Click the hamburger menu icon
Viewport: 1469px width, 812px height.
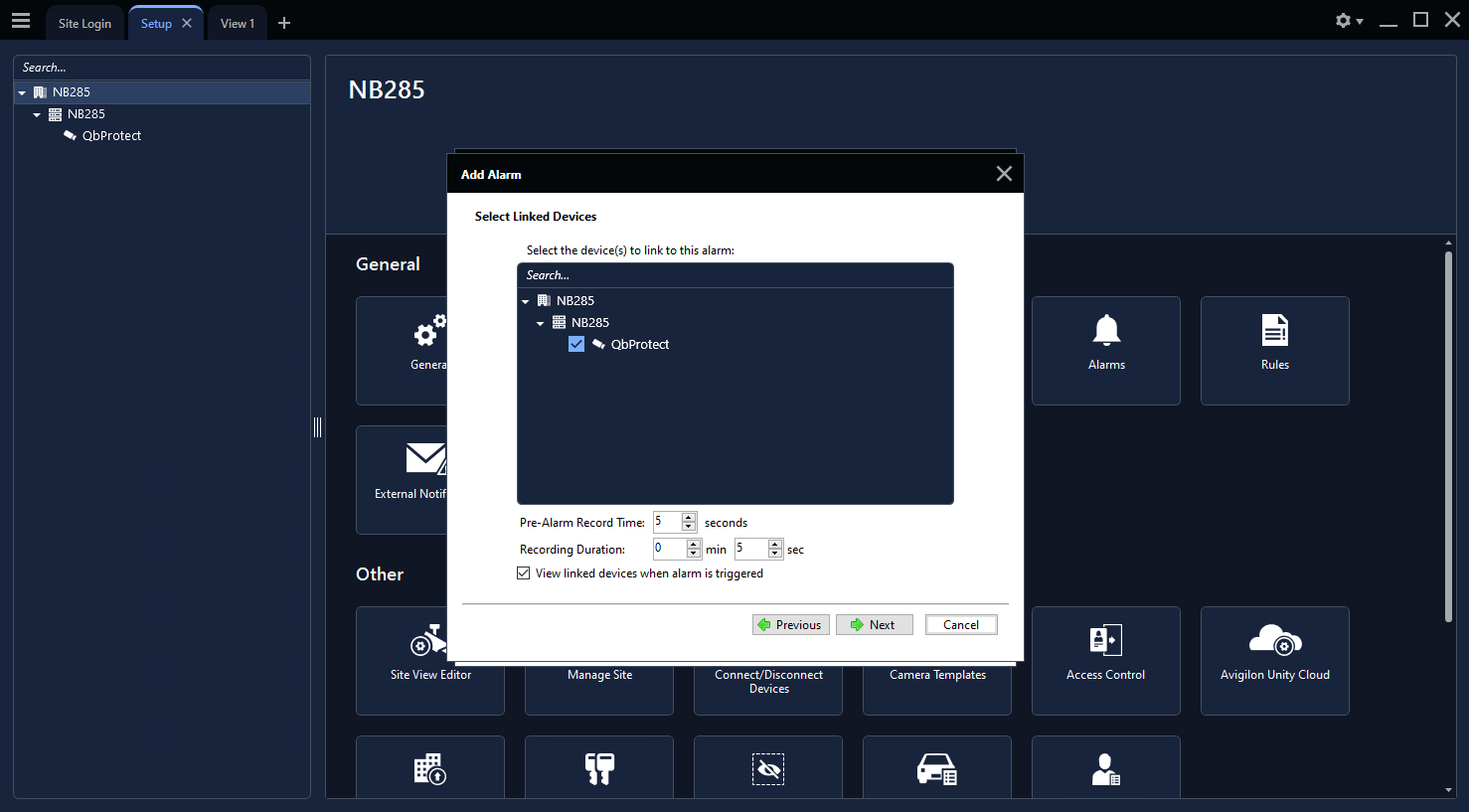tap(21, 21)
